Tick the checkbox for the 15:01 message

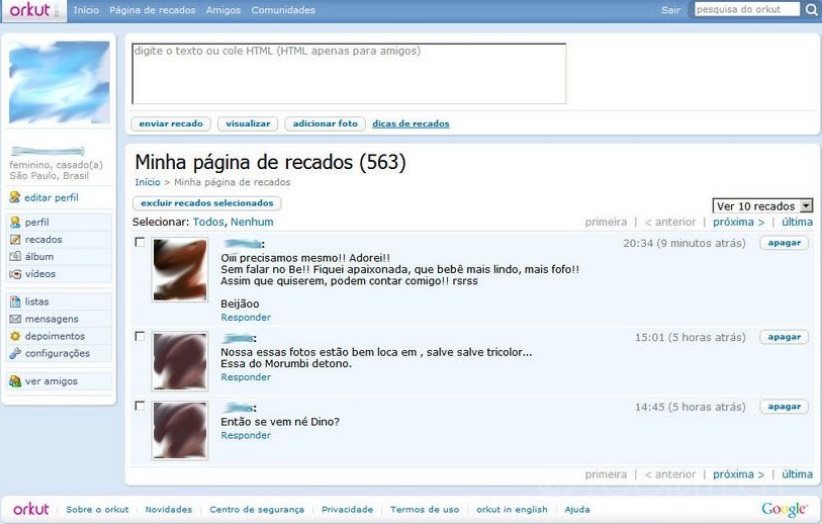click(139, 336)
